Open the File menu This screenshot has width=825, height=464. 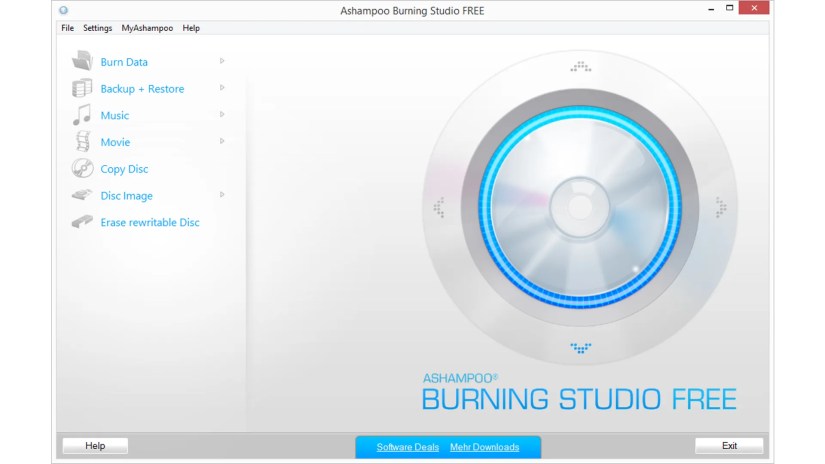pos(67,28)
